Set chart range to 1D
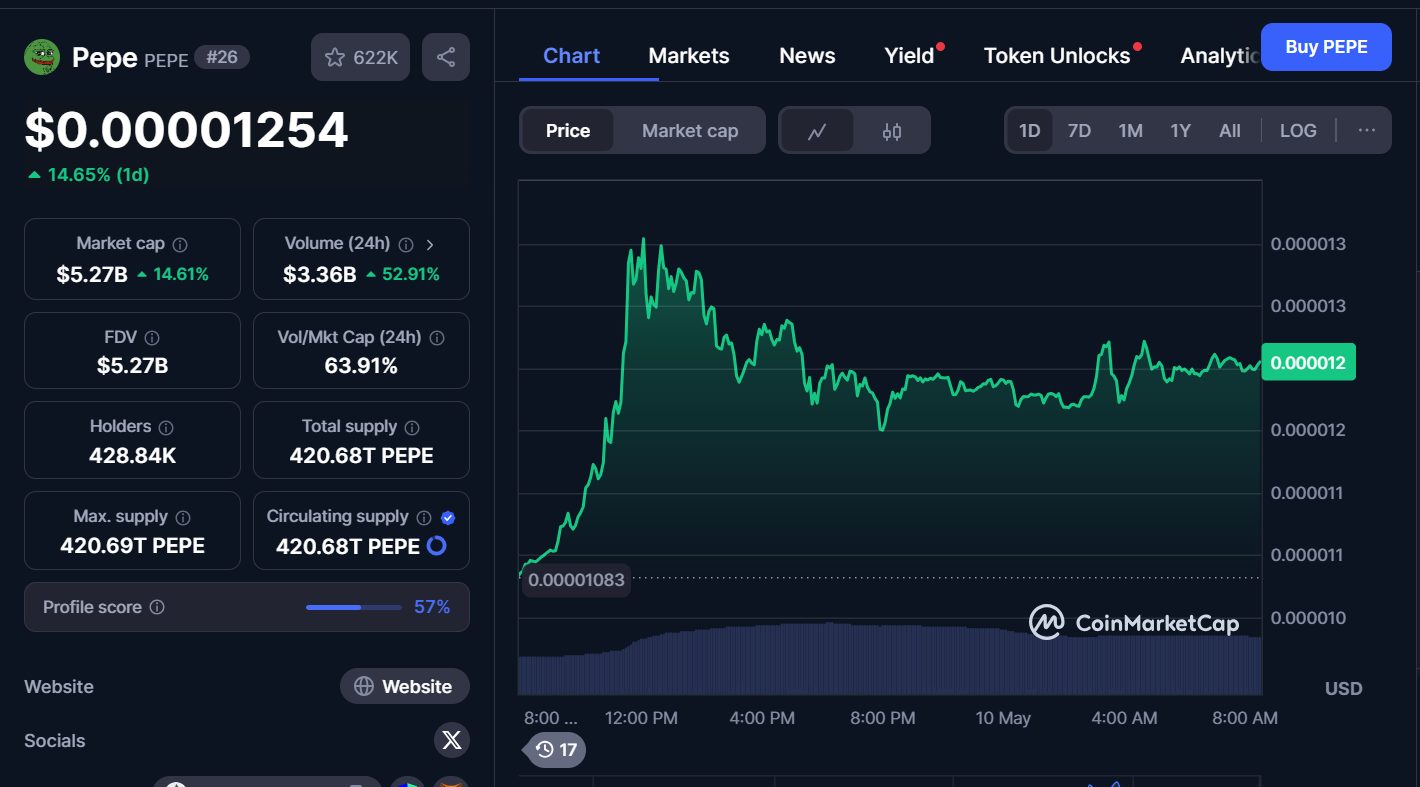This screenshot has width=1420, height=787. point(1029,131)
